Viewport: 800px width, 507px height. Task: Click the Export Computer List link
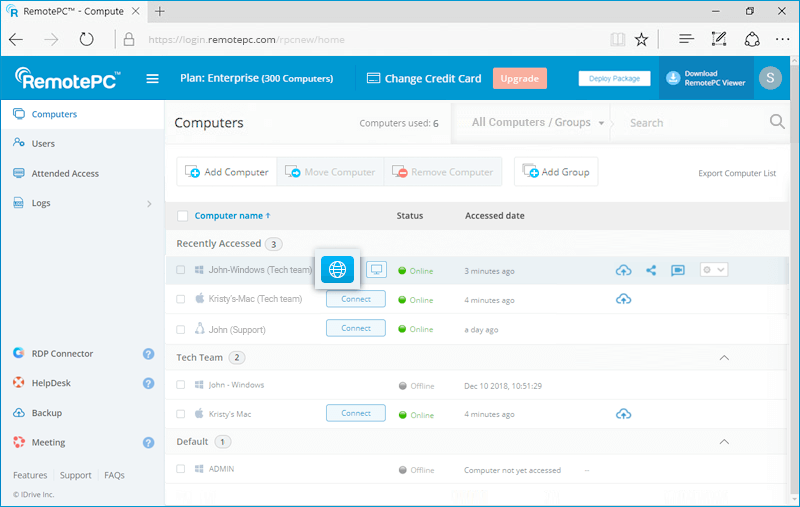(x=736, y=173)
